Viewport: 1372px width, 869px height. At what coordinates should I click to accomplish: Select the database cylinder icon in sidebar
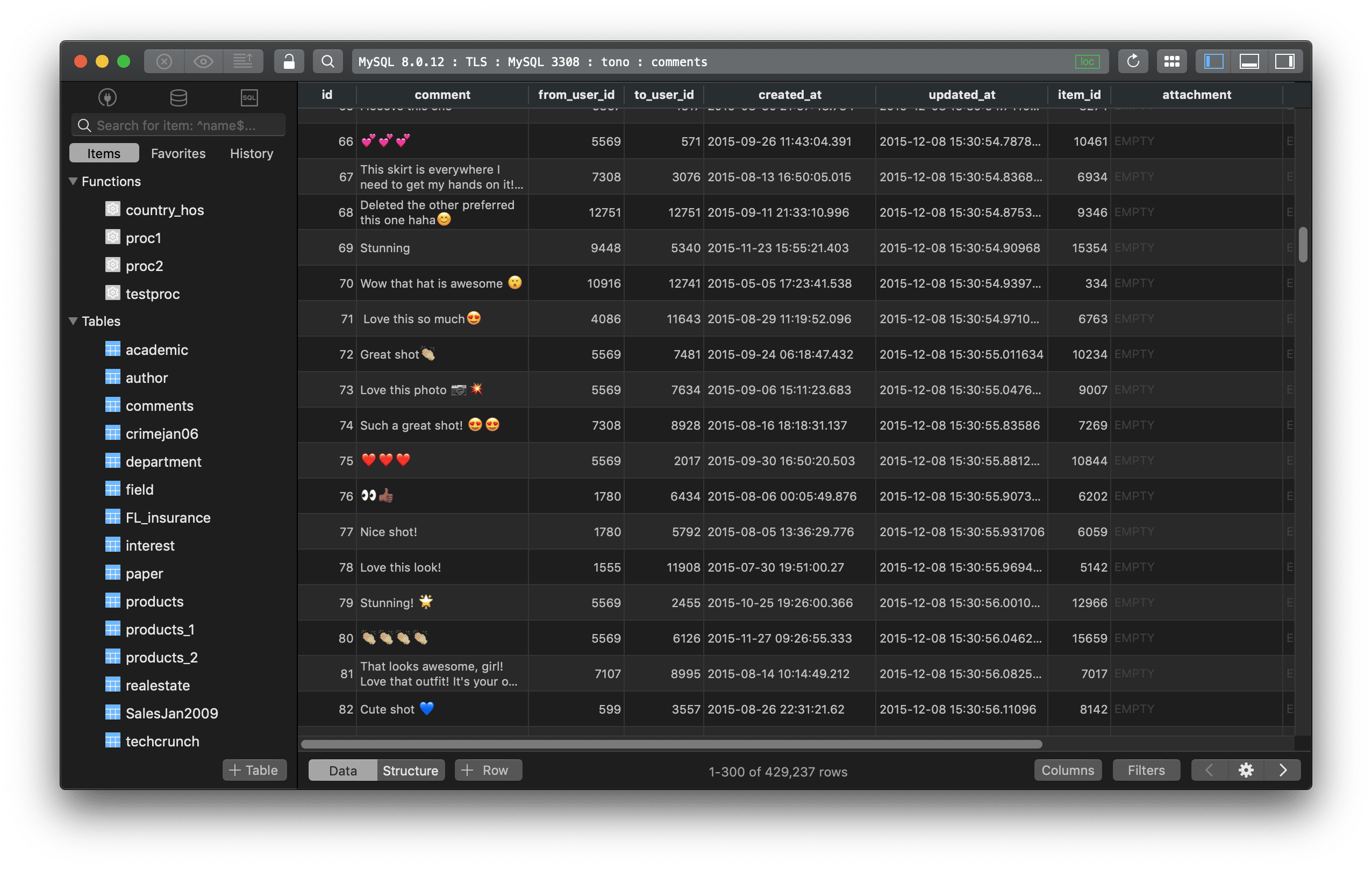coord(178,97)
